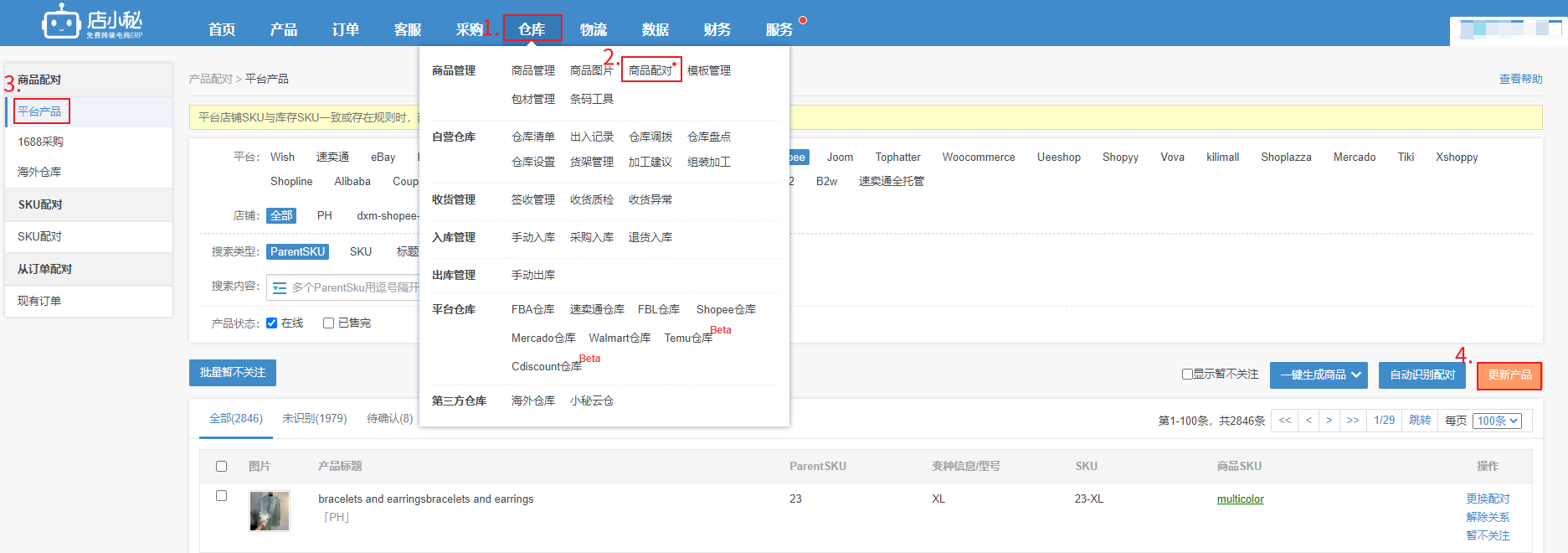
Task: Open the 每页 100条 page size dropdown
Action: click(x=1498, y=421)
